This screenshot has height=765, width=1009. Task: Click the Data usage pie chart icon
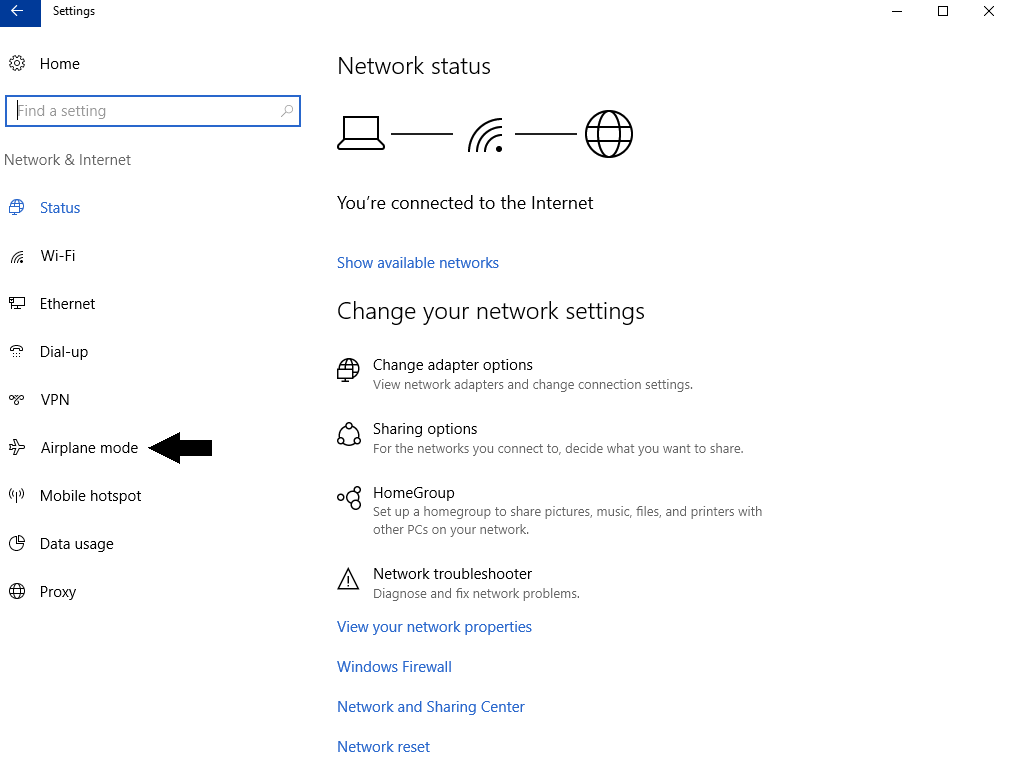pyautogui.click(x=17, y=544)
